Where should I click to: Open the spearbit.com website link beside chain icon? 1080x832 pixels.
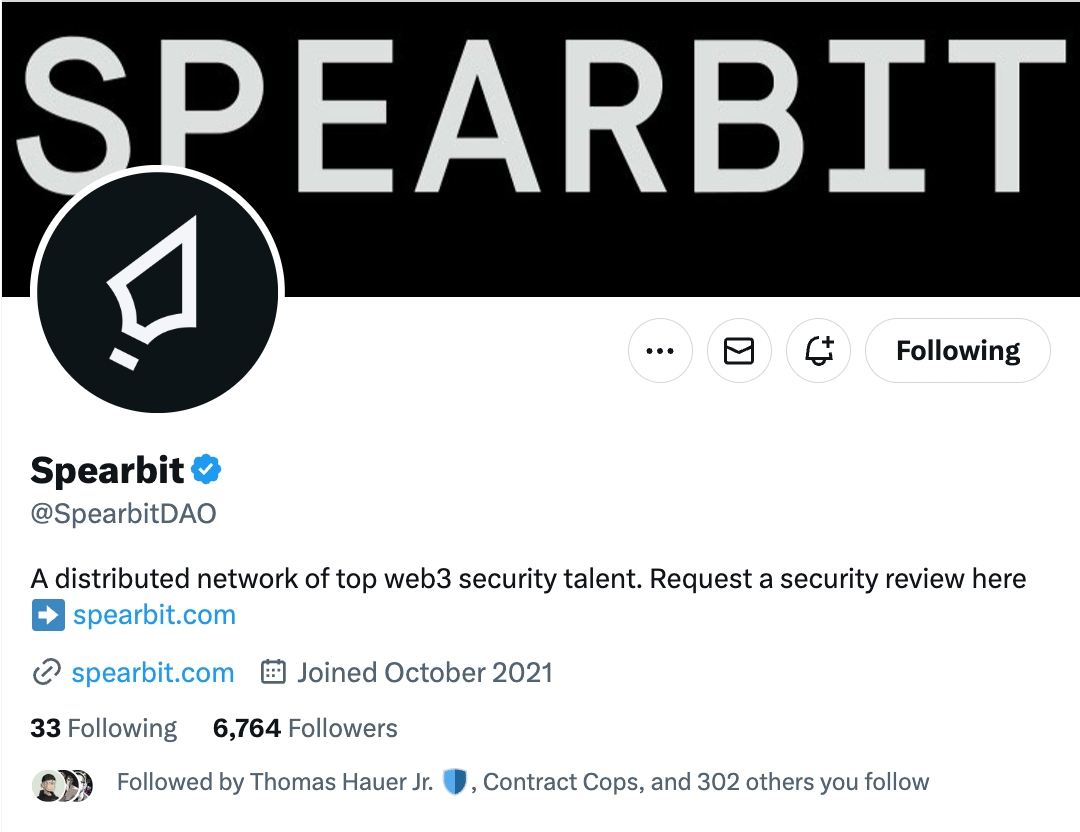point(152,673)
